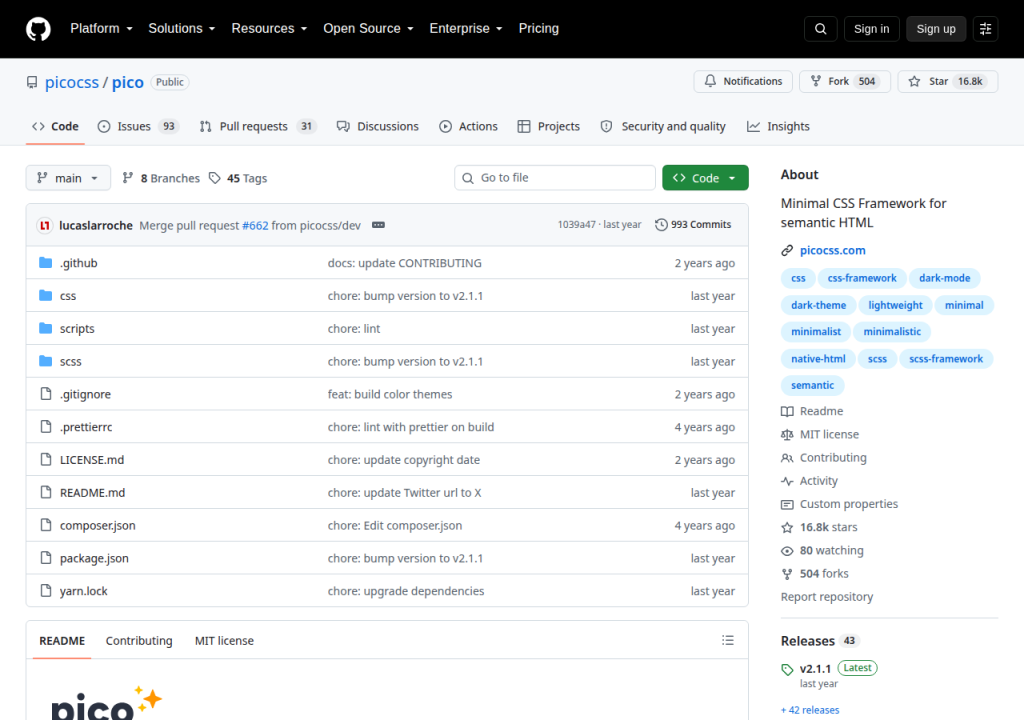1024x720 pixels.
Task: Open the .github folder
Action: click(78, 263)
